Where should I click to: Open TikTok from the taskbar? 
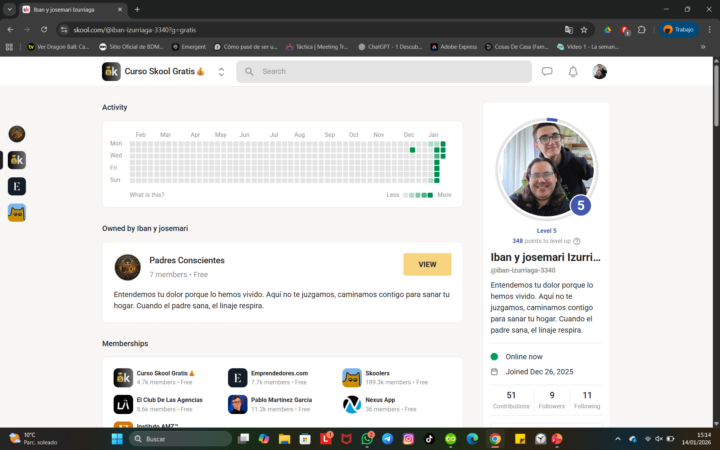429,439
